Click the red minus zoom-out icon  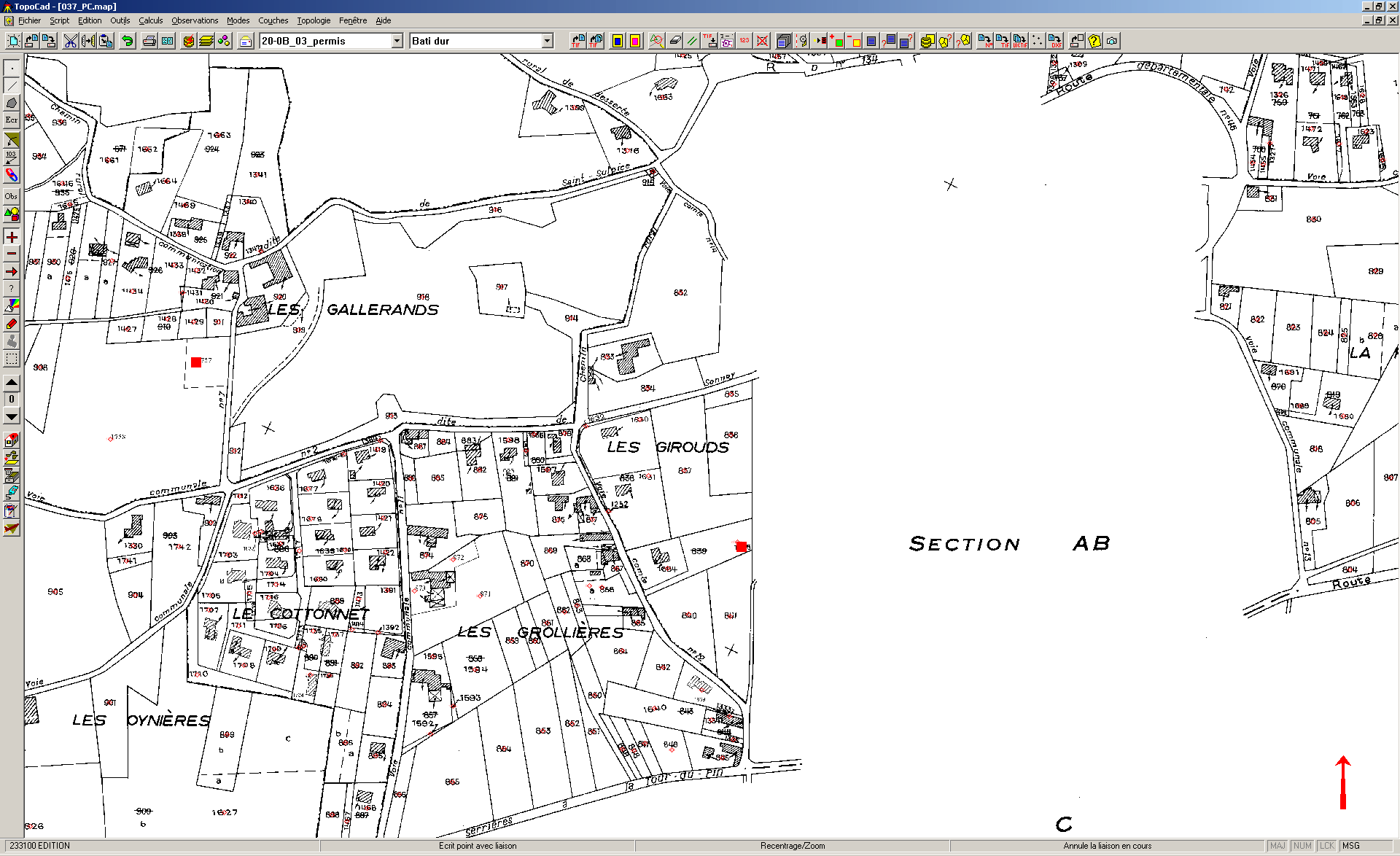(12, 254)
